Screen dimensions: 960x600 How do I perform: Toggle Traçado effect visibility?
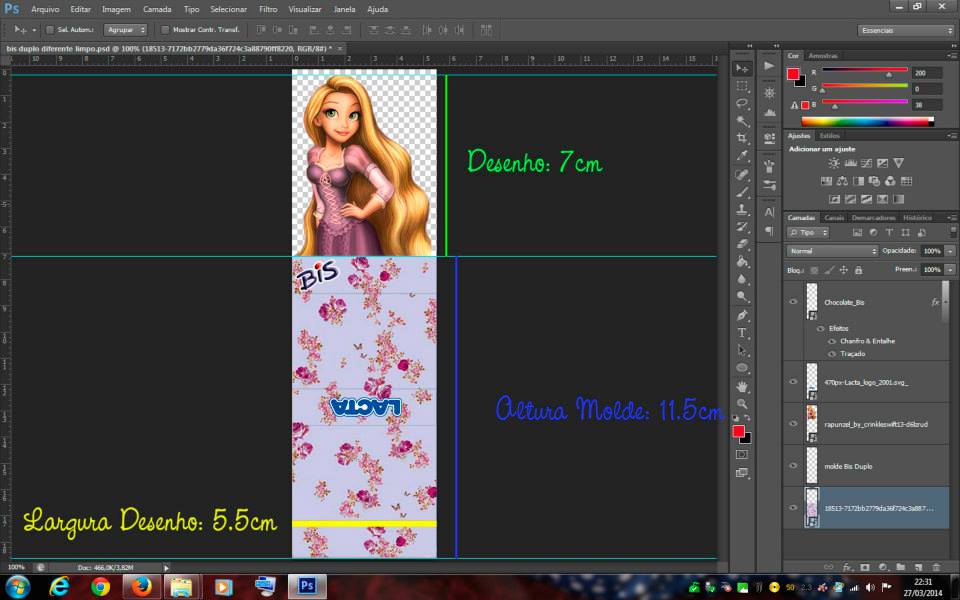click(831, 354)
